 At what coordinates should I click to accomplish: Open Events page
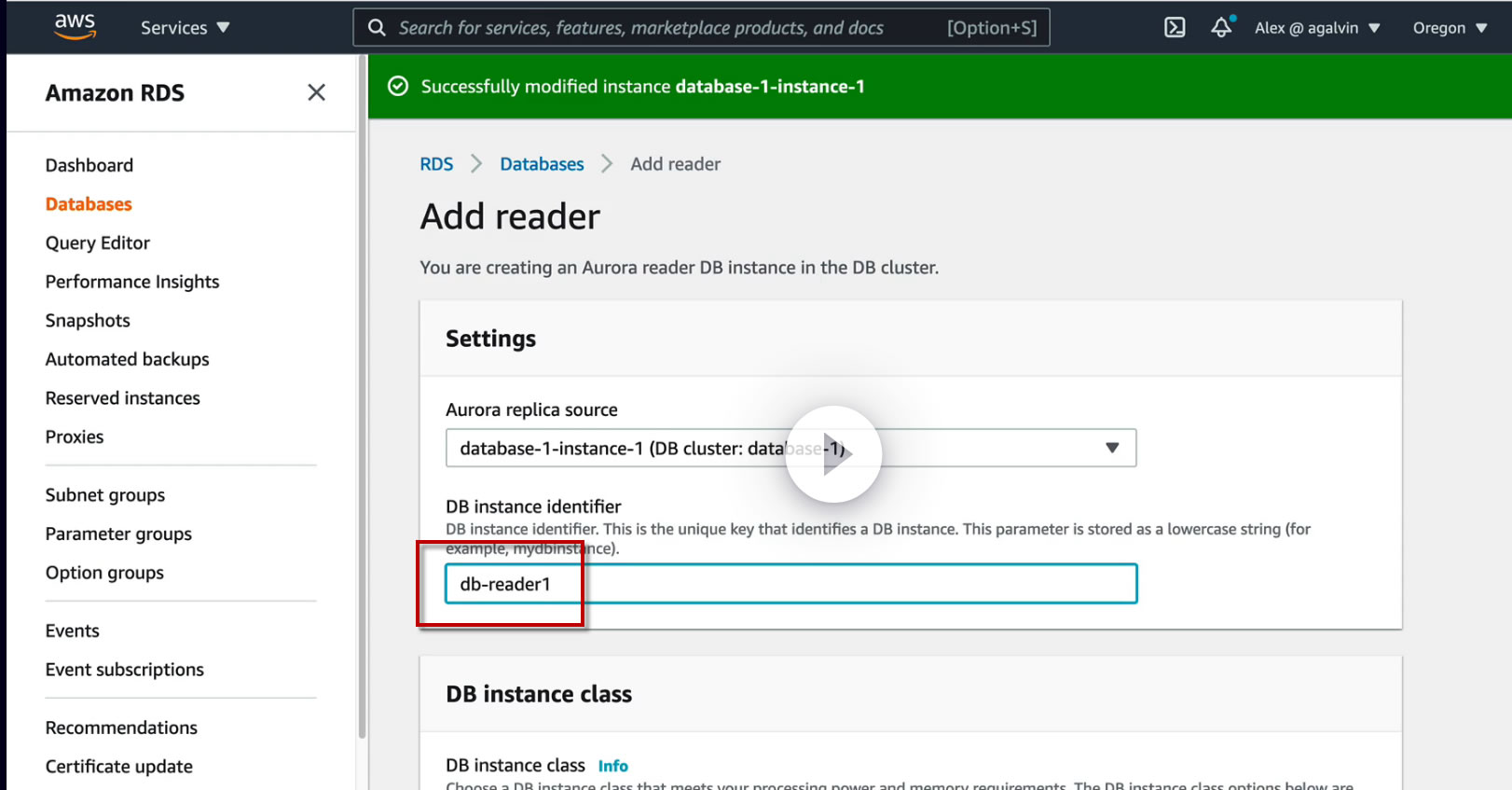(73, 631)
